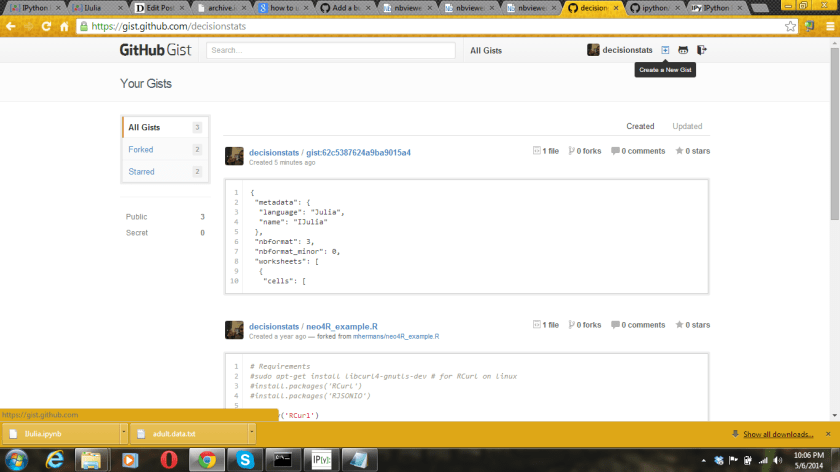This screenshot has height=472, width=840.
Task: Click the browser back arrow
Action: [x=11, y=26]
